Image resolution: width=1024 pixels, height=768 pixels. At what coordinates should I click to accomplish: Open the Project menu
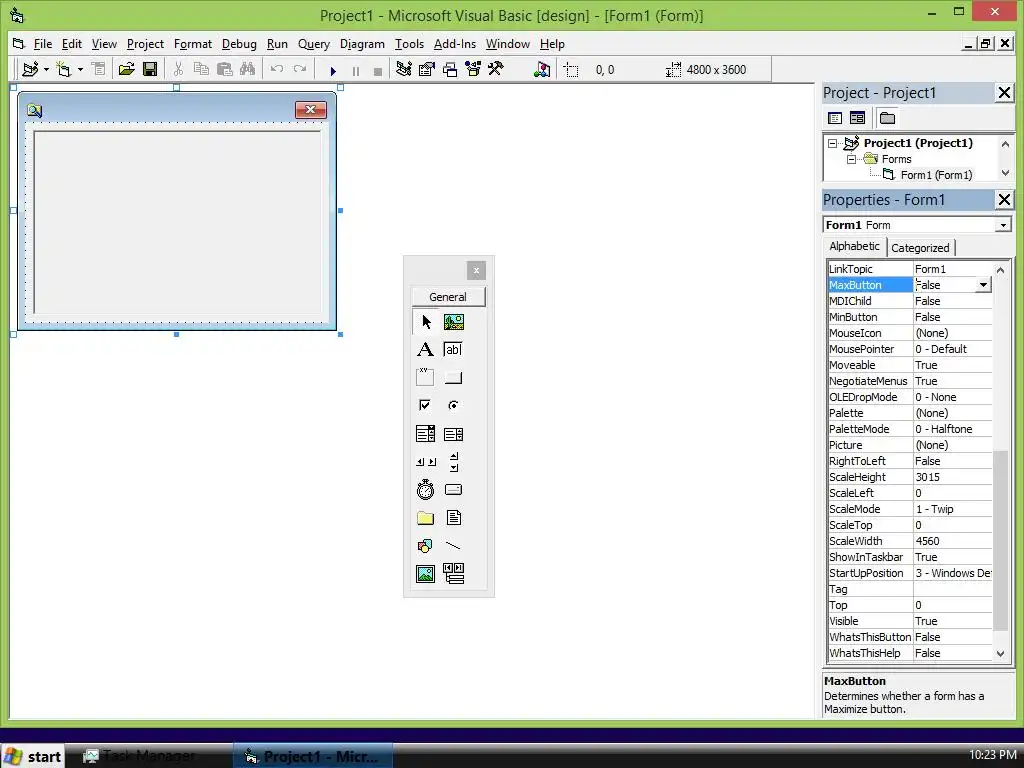(145, 44)
